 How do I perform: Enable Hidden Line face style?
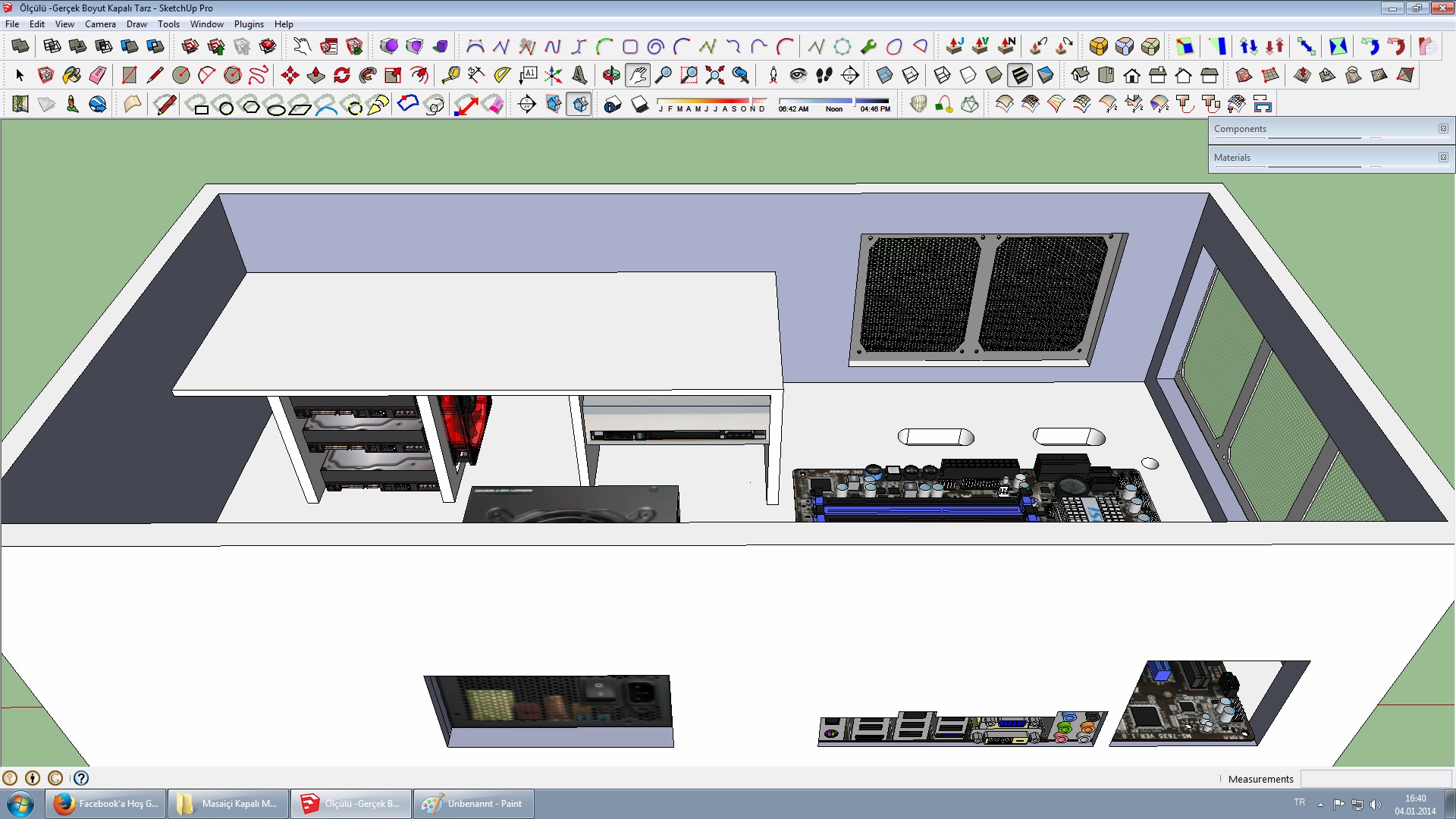coord(968,75)
